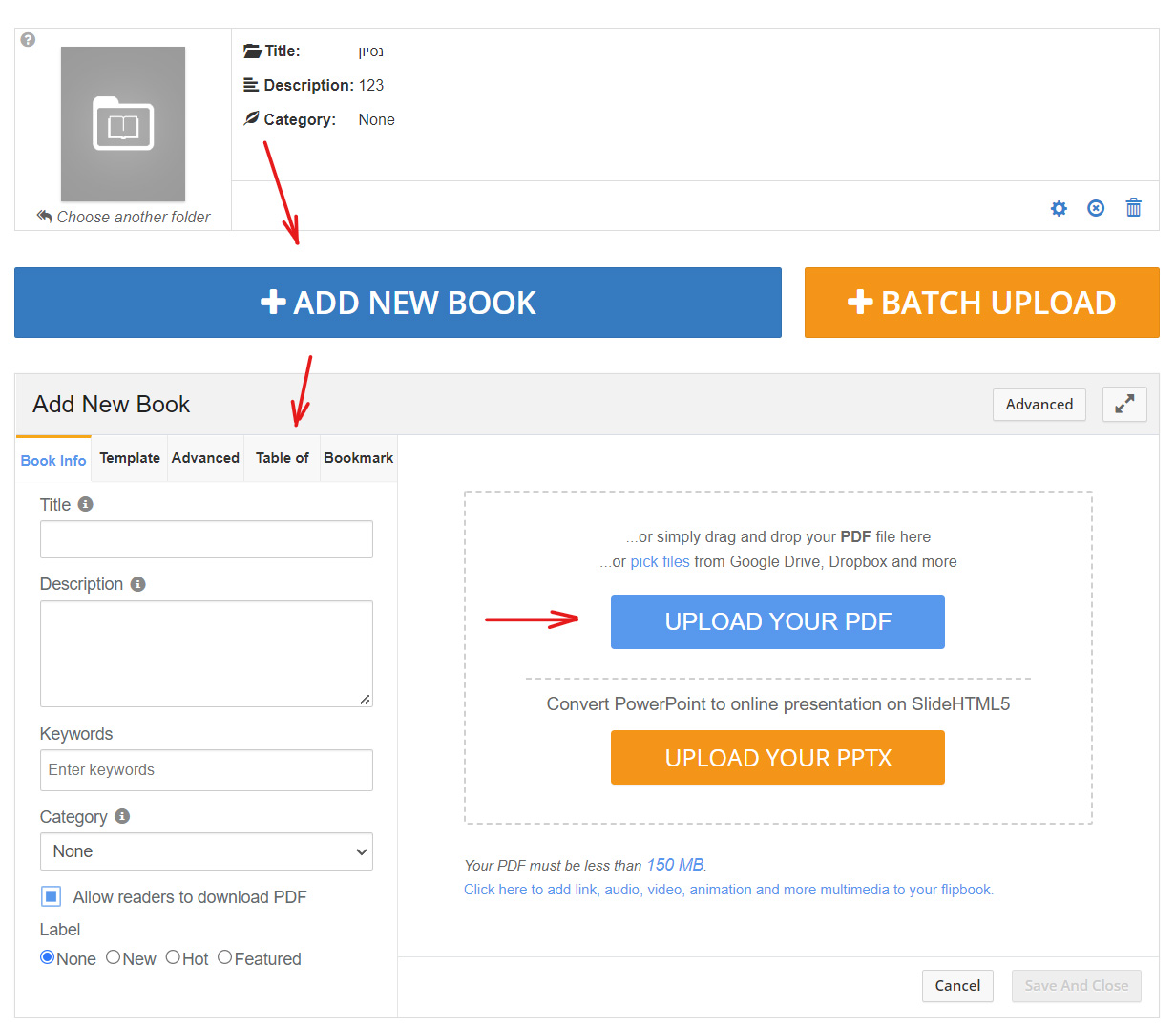This screenshot has height=1028, width=1176.
Task: Click Title info icon
Action: point(86,504)
